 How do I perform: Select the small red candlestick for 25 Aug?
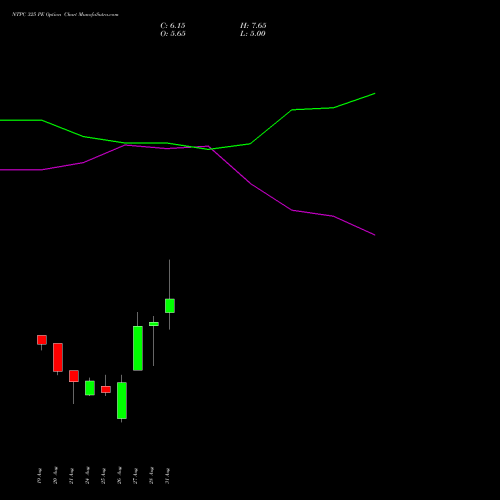[x=106, y=389]
